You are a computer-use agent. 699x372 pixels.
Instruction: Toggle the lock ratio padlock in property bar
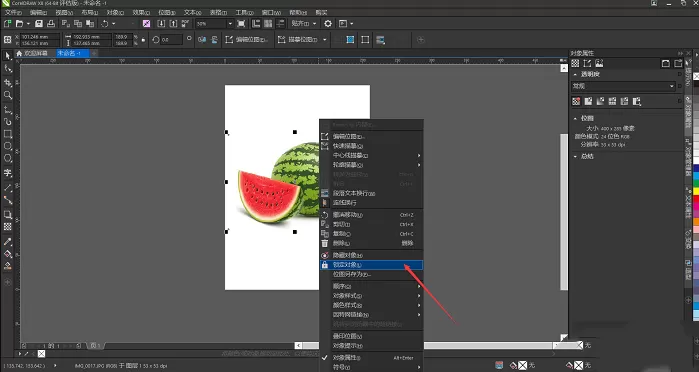(x=143, y=40)
